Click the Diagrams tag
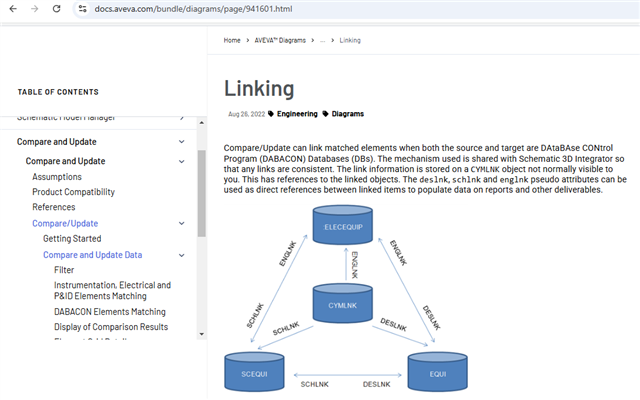The width and height of the screenshot is (640, 400). 347,114
